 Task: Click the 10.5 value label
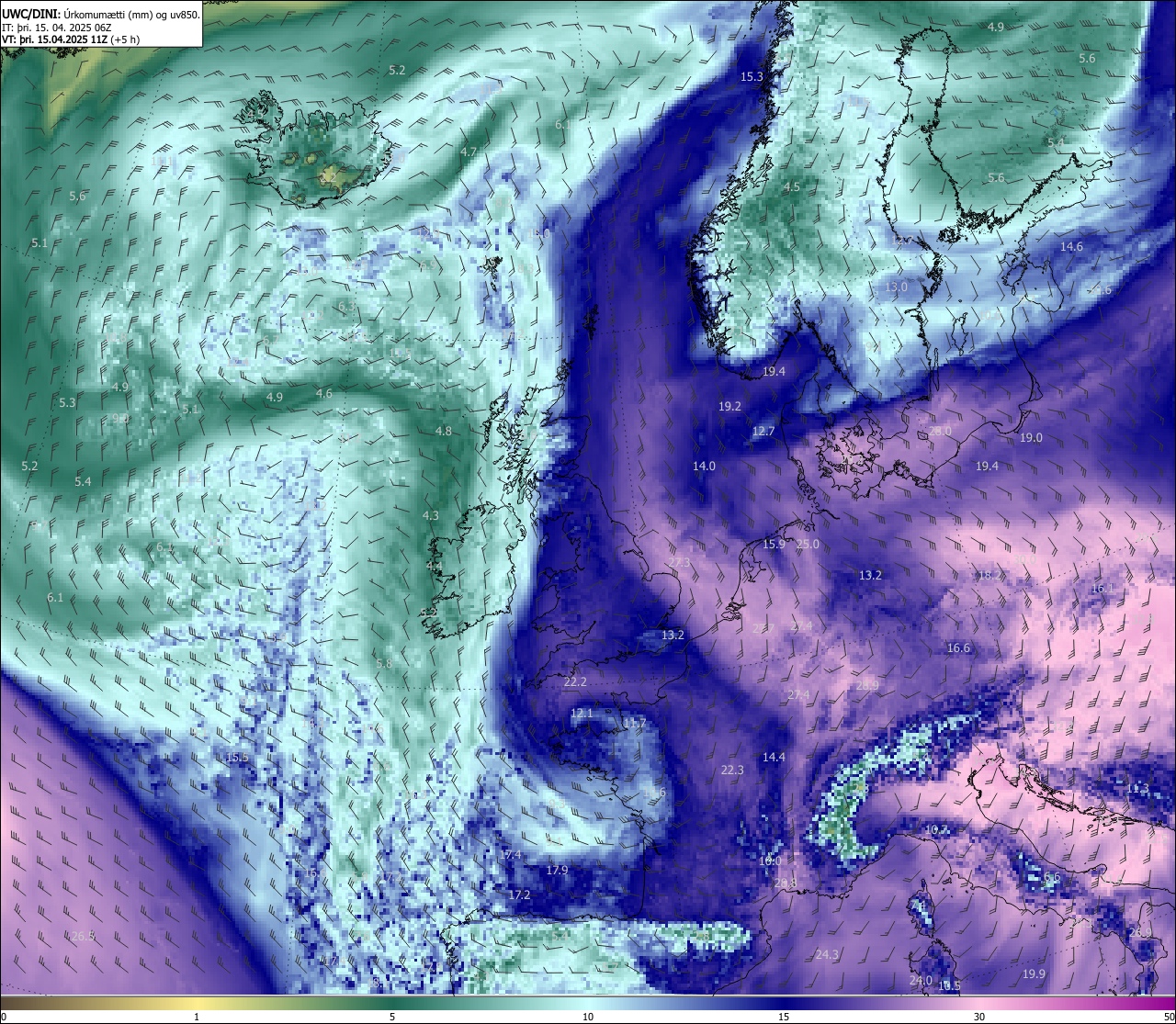pyautogui.click(x=949, y=986)
